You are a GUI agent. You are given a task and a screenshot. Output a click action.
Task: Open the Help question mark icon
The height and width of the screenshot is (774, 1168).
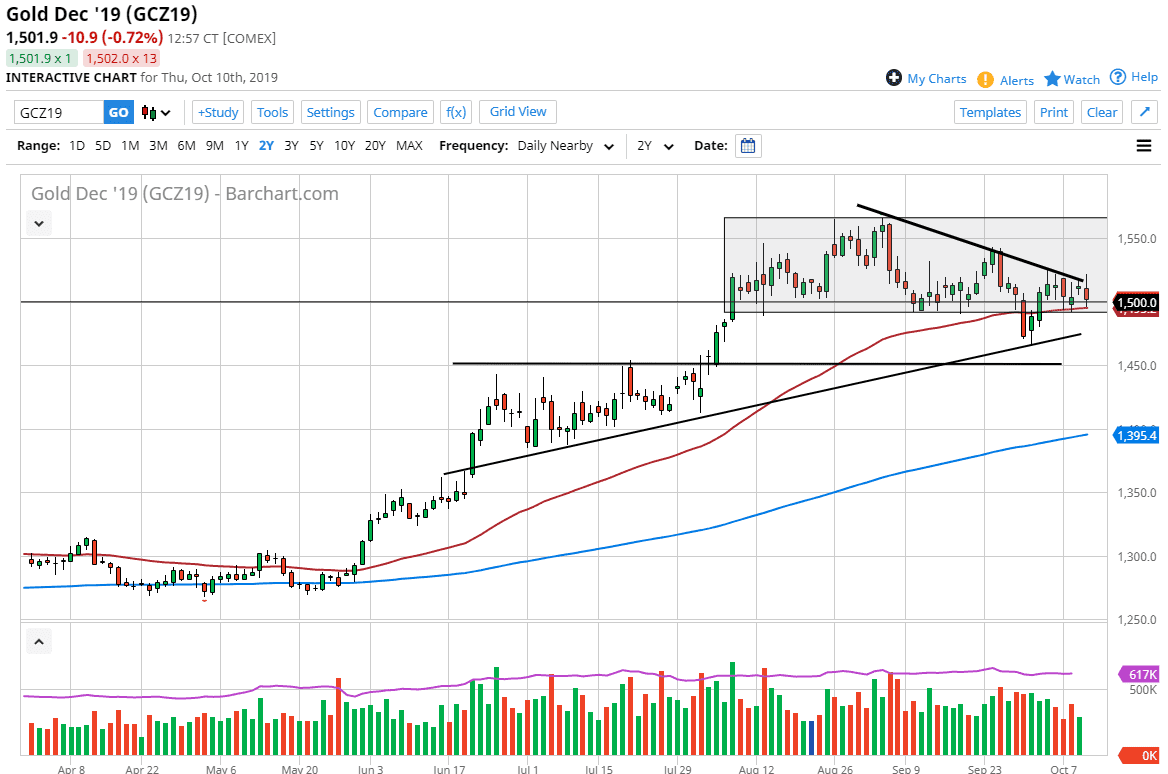click(x=1118, y=77)
